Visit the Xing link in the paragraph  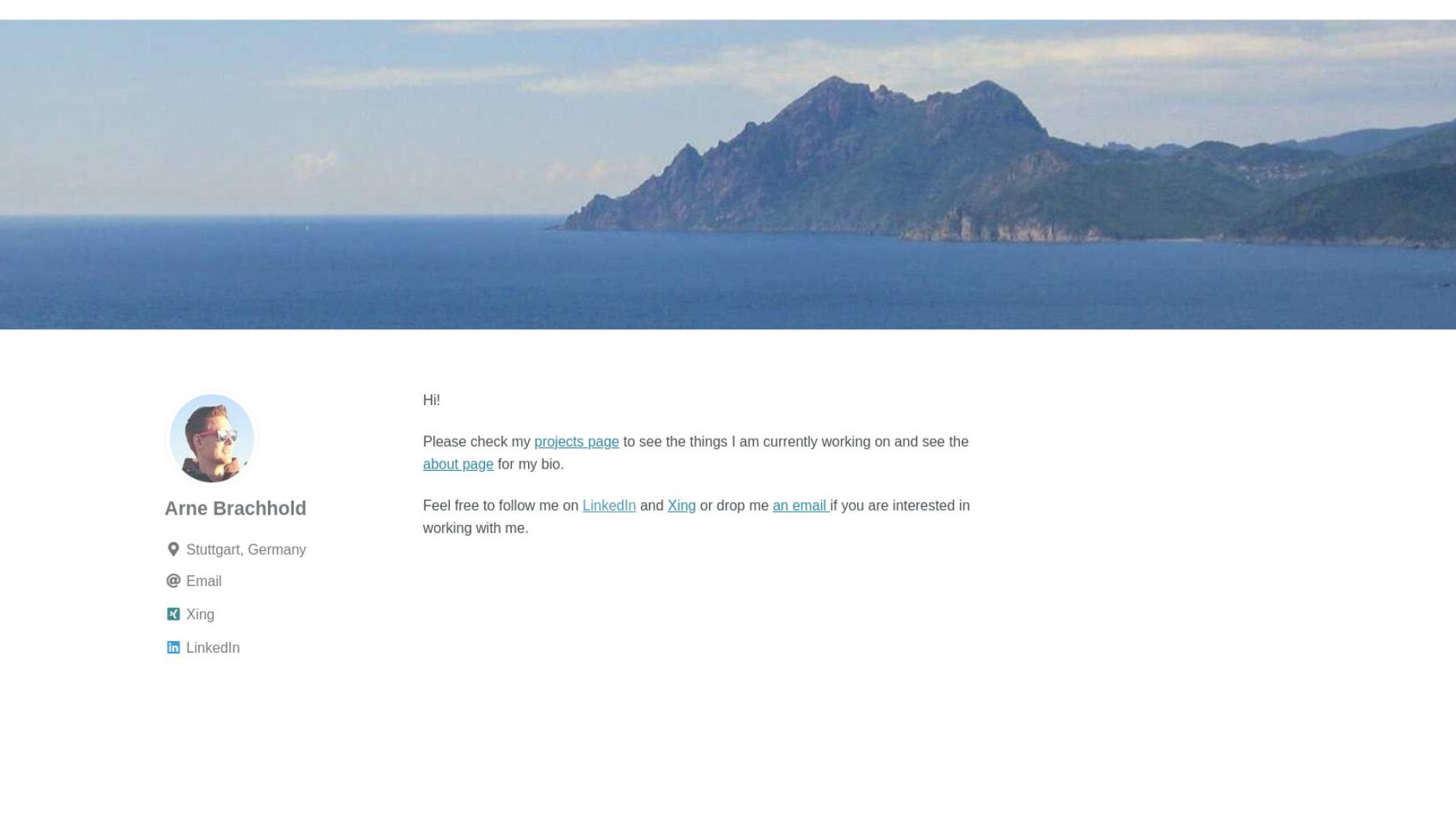coord(681,506)
